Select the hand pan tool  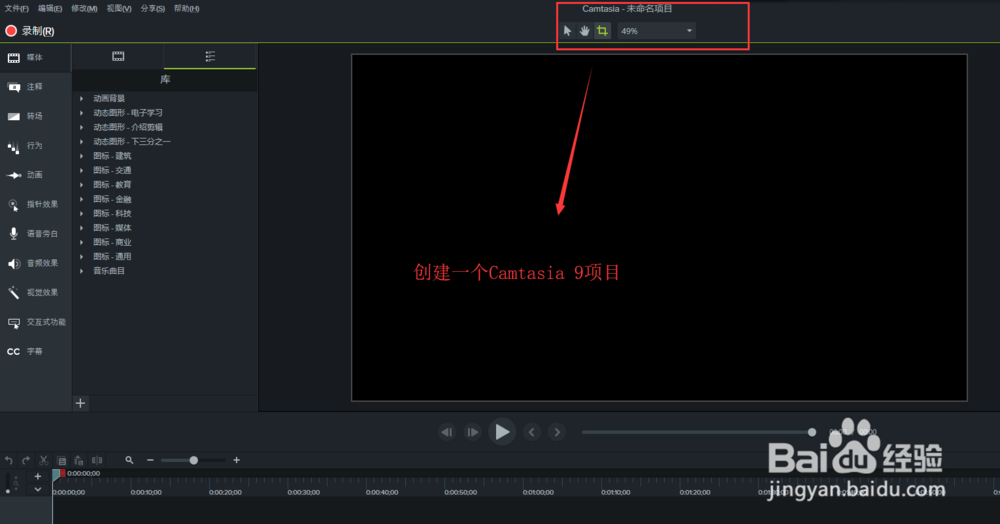click(585, 31)
